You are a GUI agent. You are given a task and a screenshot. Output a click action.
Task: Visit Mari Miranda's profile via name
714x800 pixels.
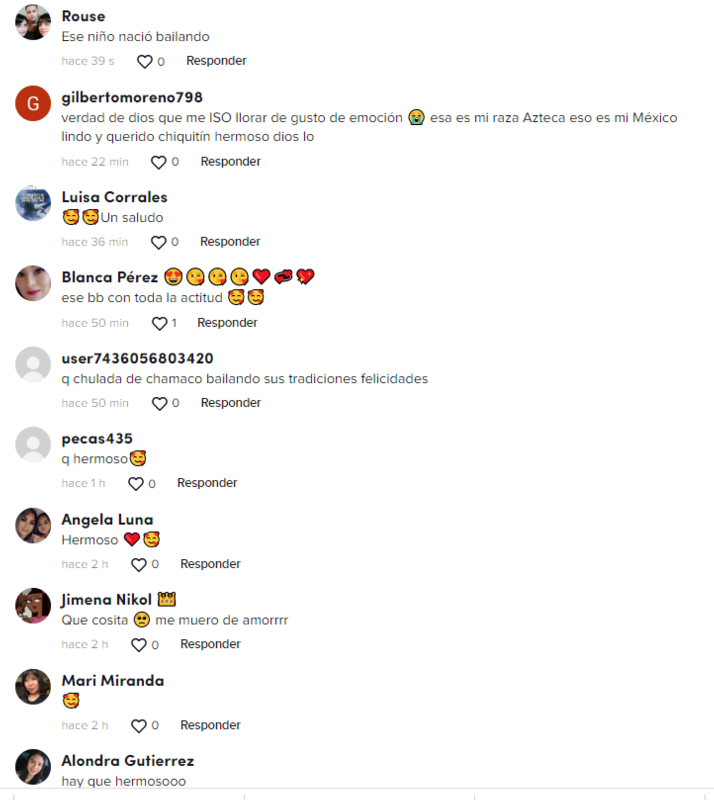[113, 681]
